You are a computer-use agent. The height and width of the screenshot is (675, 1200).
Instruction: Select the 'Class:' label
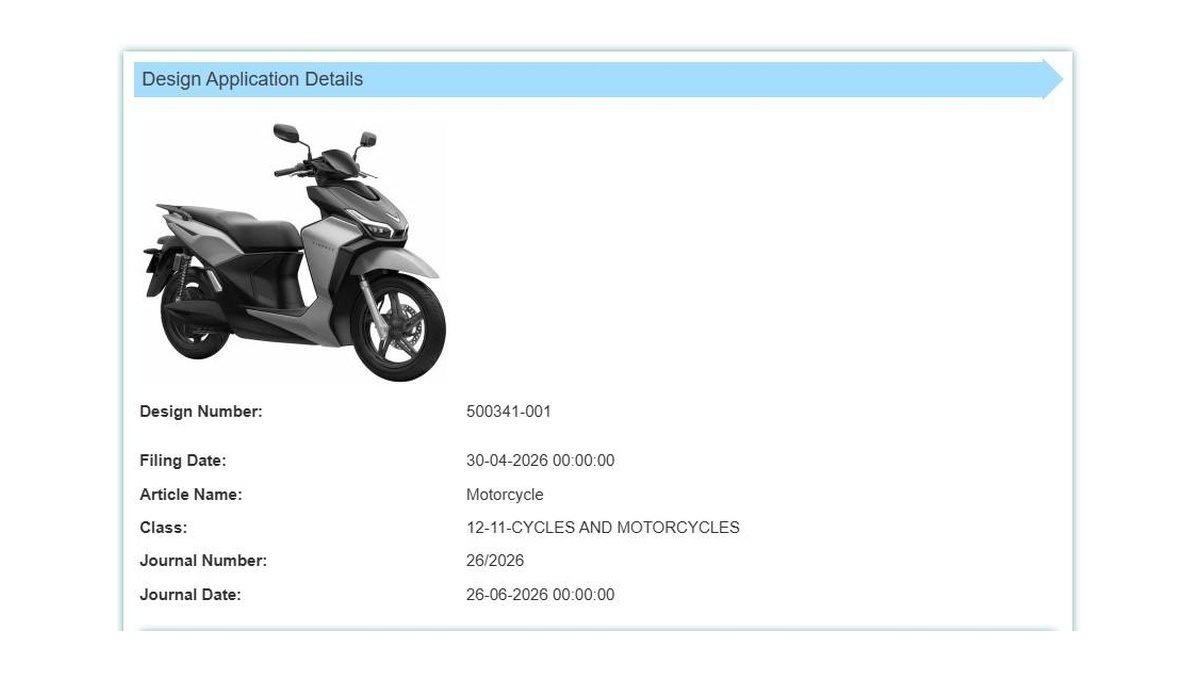pyautogui.click(x=164, y=527)
